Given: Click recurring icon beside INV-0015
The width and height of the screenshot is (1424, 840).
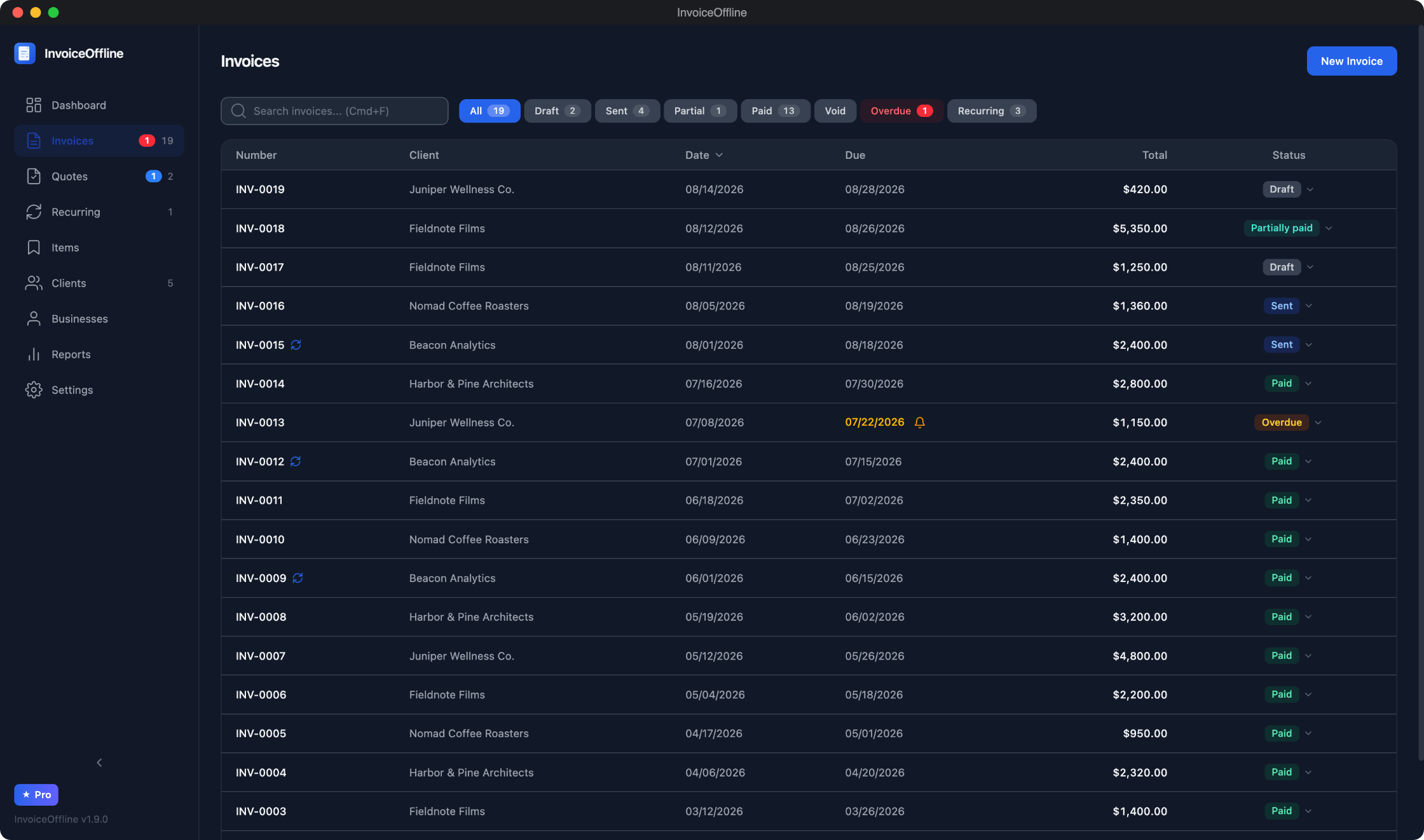Looking at the screenshot, I should pos(296,344).
